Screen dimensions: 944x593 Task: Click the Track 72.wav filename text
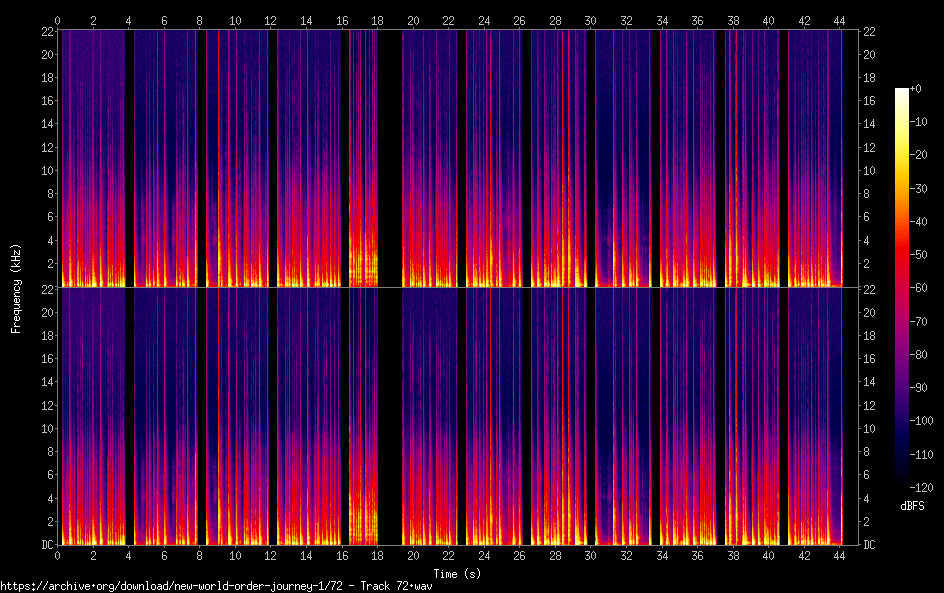396,585
